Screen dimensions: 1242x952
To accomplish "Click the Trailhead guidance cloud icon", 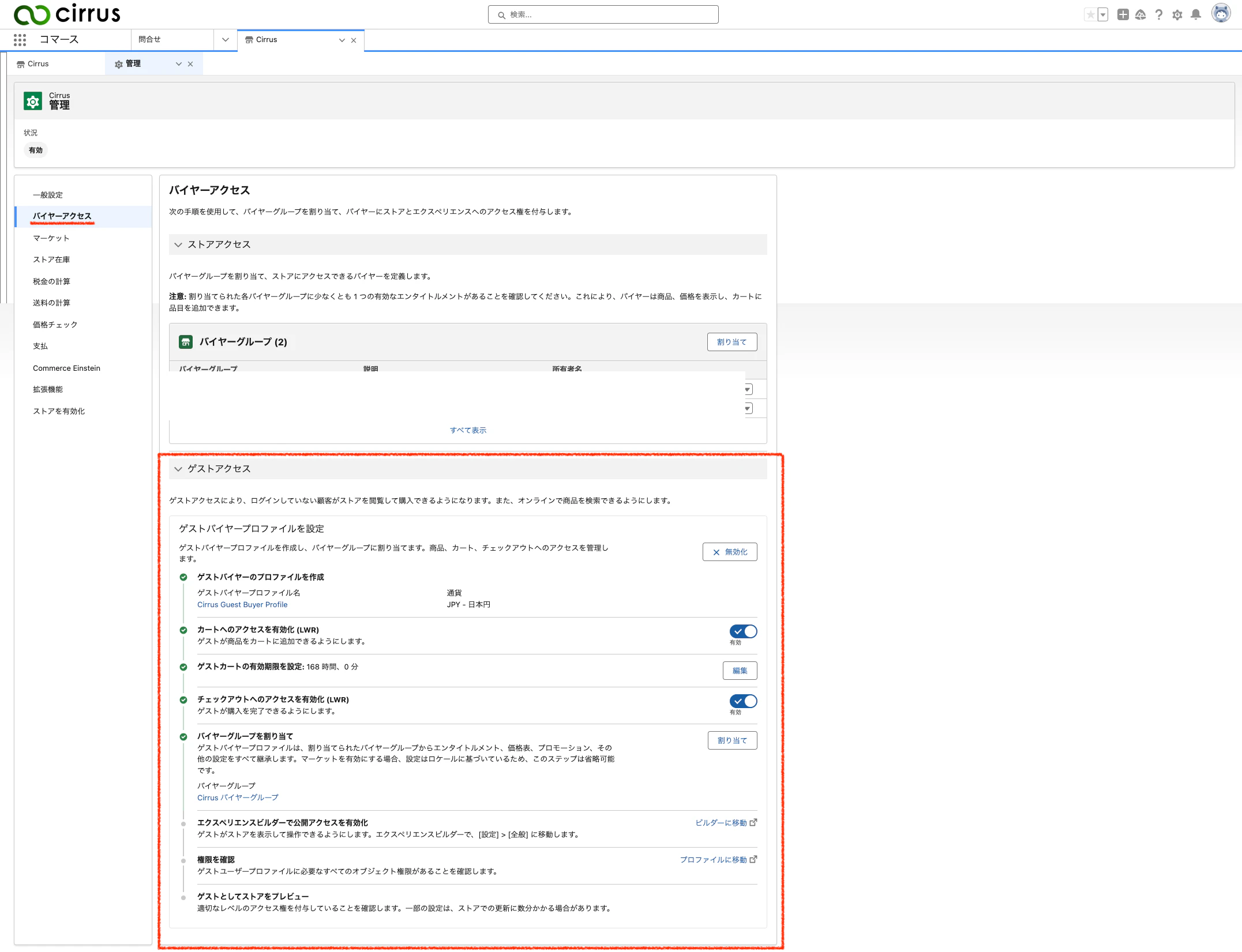I will click(1140, 15).
